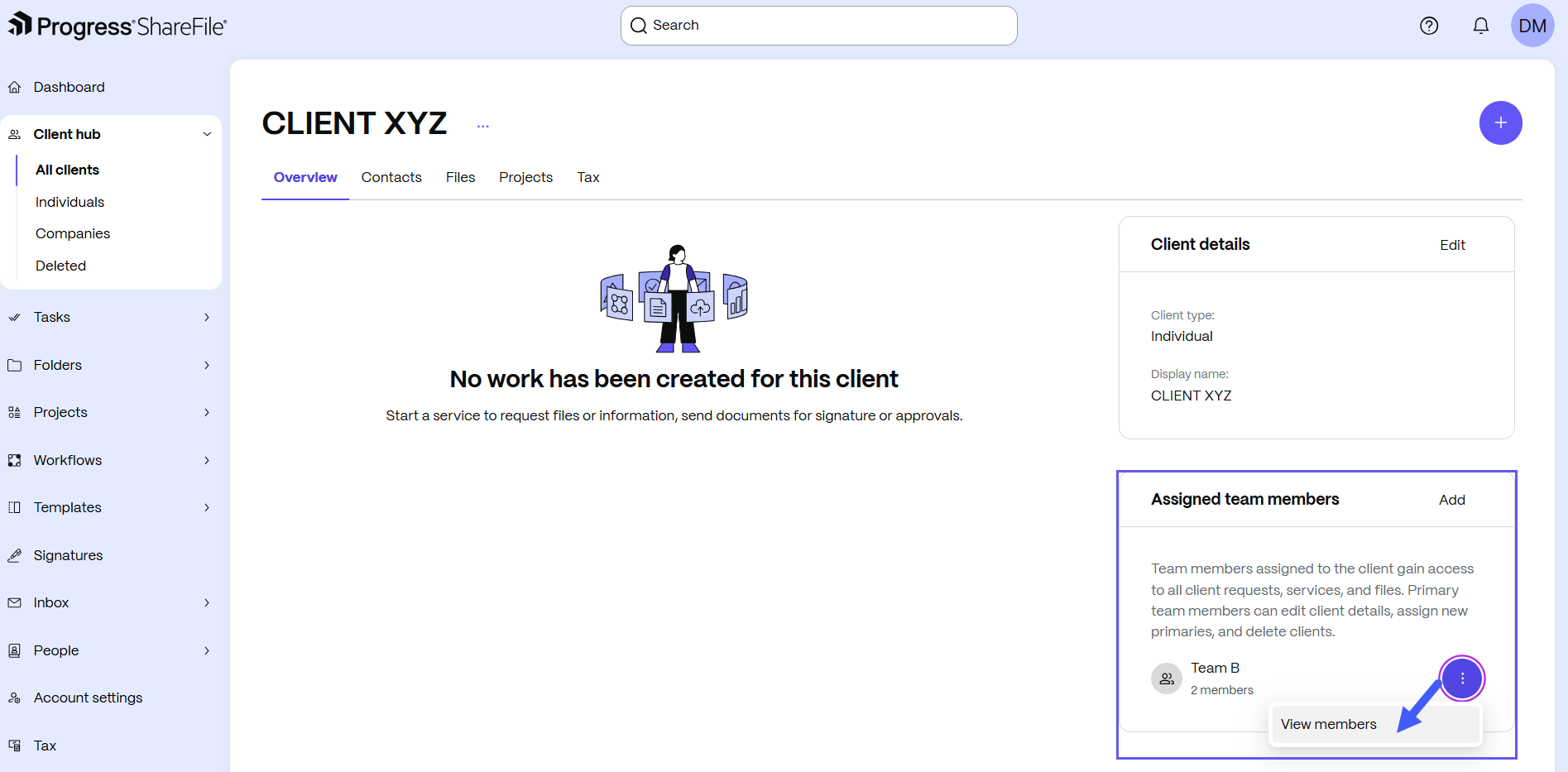Open Individuals under Client hub
This screenshot has height=772, width=1568.
click(x=70, y=202)
